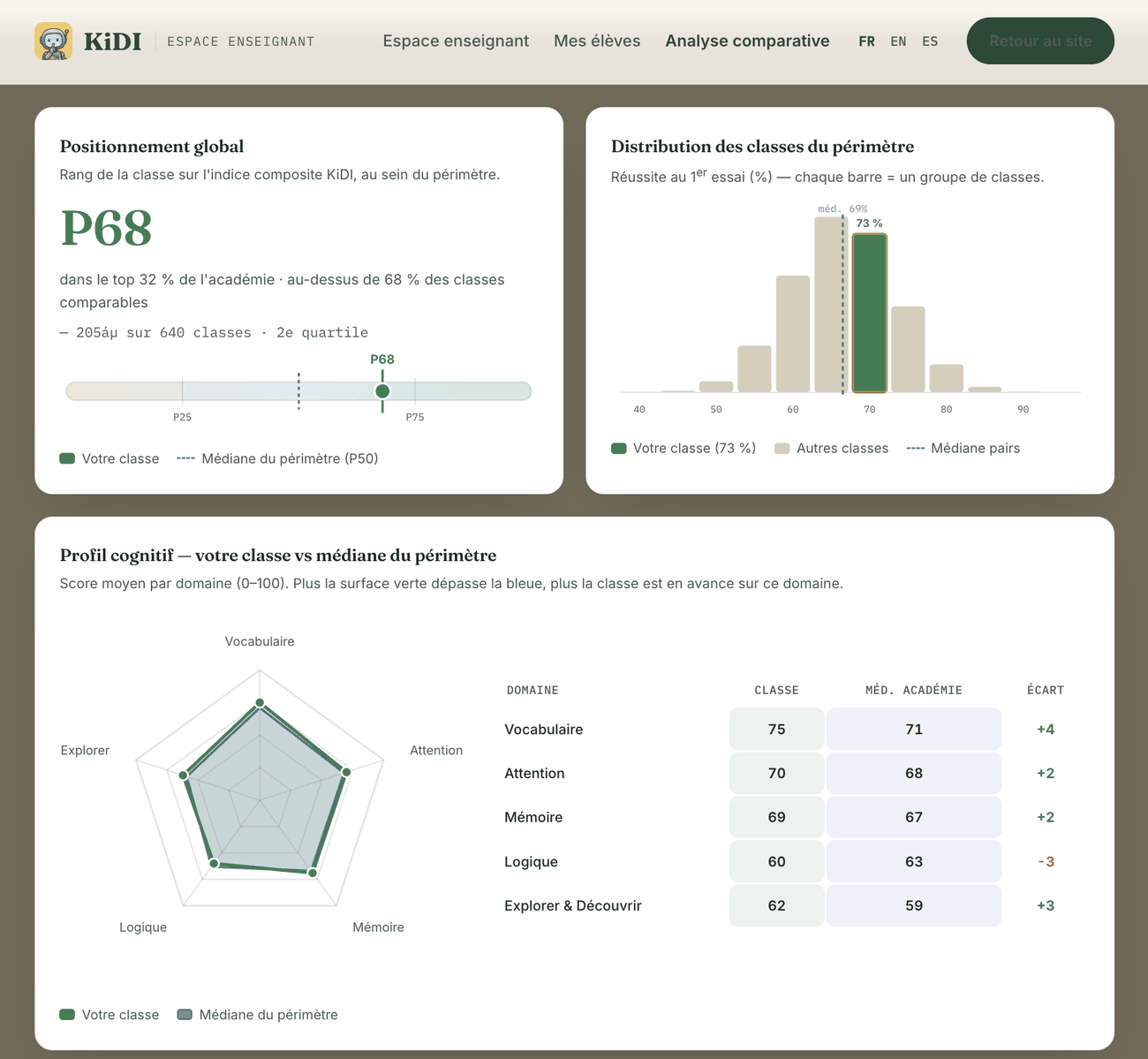1148x1059 pixels.
Task: Click the green 73 % histogram bar
Action: [870, 313]
